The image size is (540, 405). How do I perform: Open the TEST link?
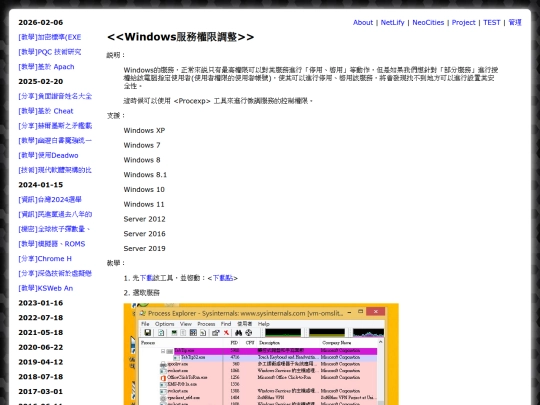tap(491, 22)
